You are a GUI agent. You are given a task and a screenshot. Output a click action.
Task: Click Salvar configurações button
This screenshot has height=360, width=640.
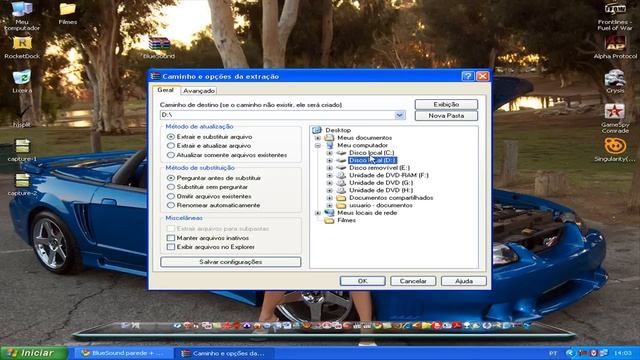(x=231, y=262)
